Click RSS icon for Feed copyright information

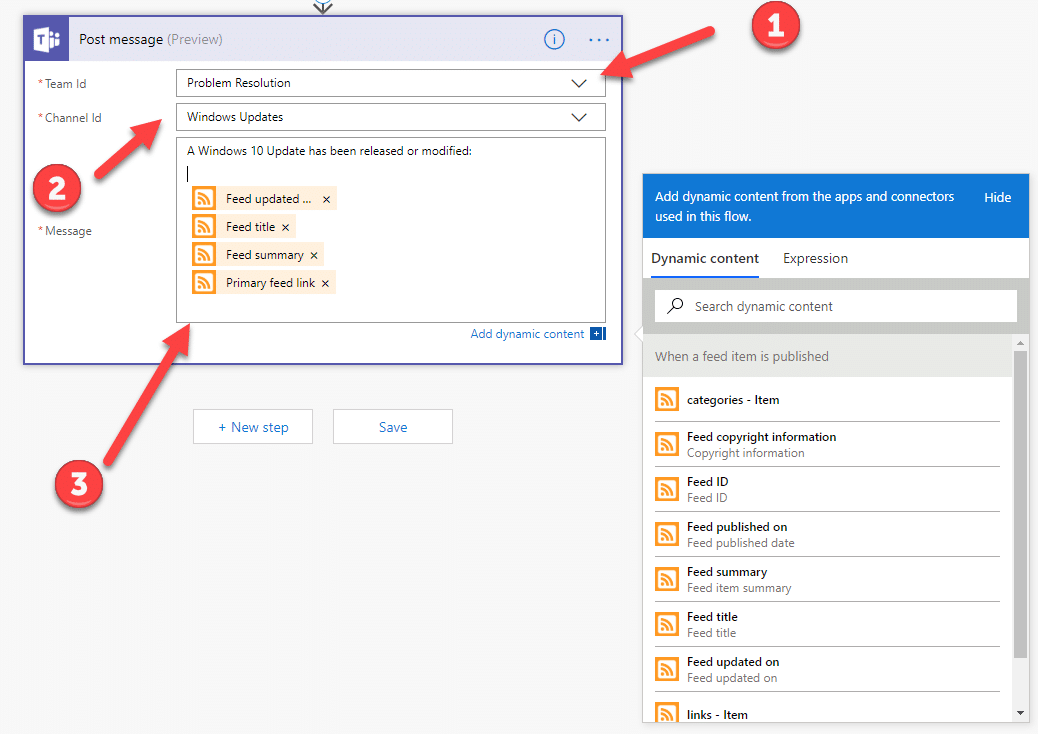click(667, 444)
